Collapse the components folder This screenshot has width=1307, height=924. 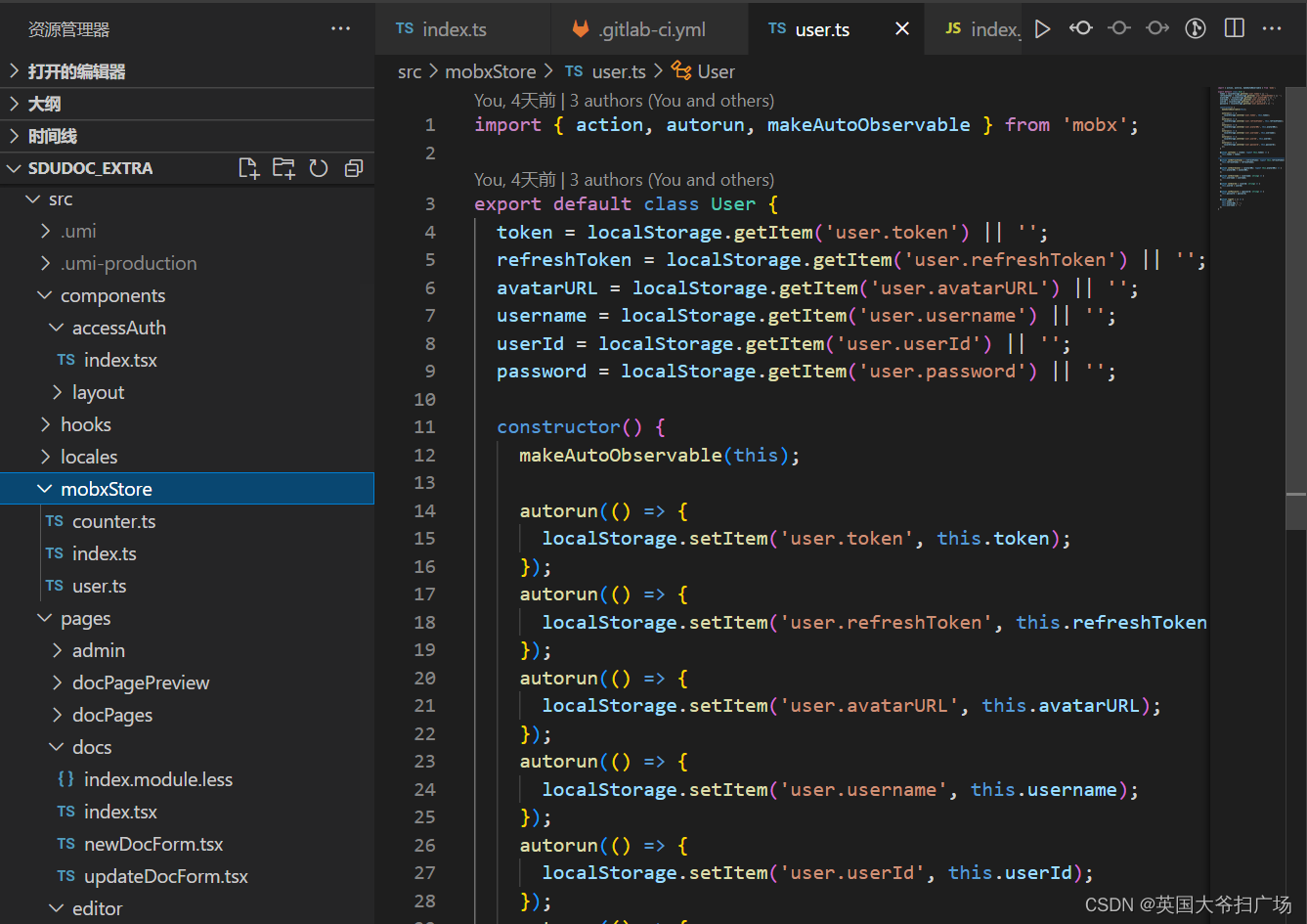187,295
